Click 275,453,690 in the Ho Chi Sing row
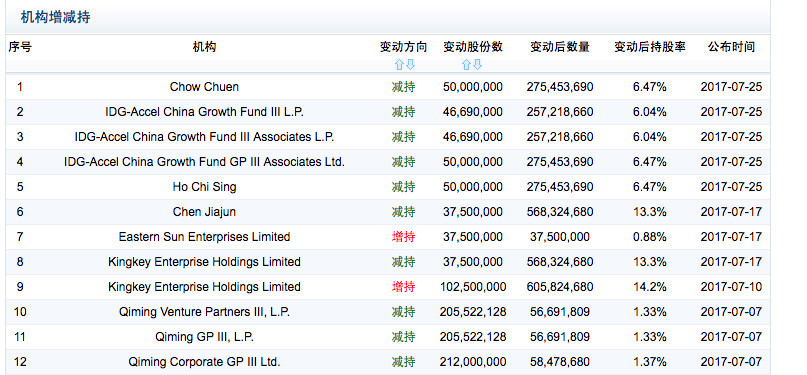Viewport: 807px width, 375px height. click(560, 187)
